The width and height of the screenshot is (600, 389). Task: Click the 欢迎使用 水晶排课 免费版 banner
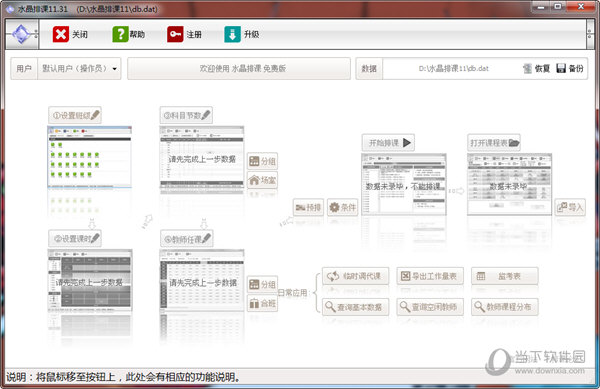[239, 68]
